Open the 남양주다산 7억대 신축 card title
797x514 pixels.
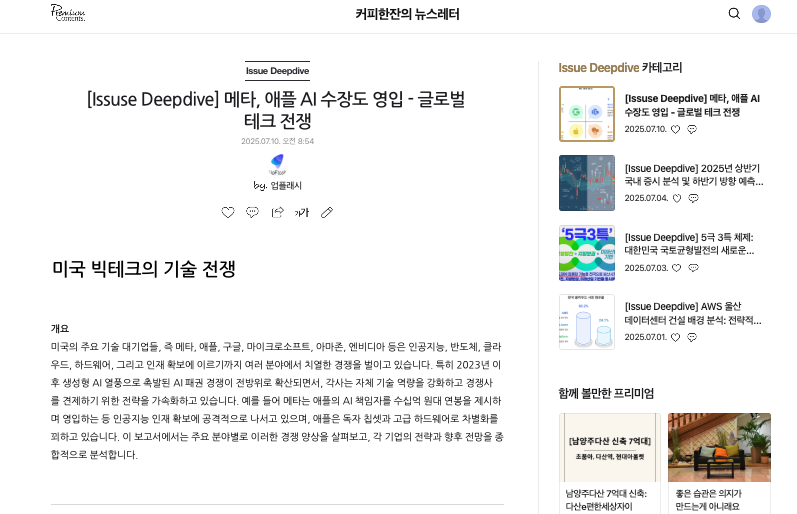pos(606,500)
